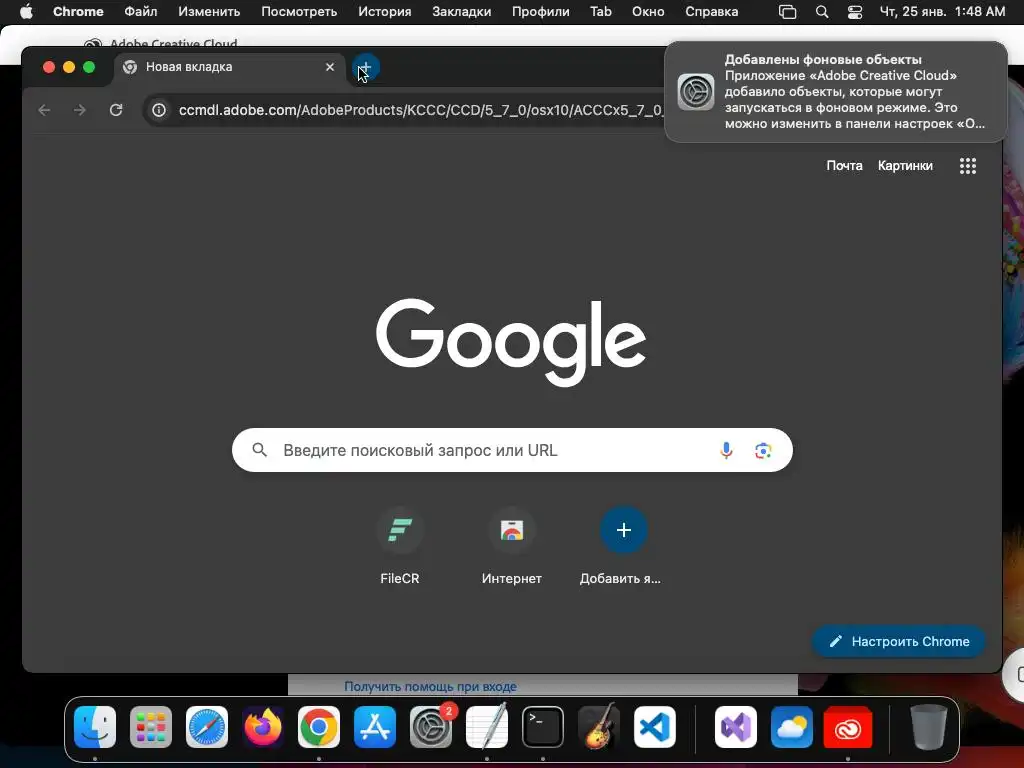This screenshot has height=768, width=1024.
Task: Search by image with Google Lens
Action: tap(763, 450)
